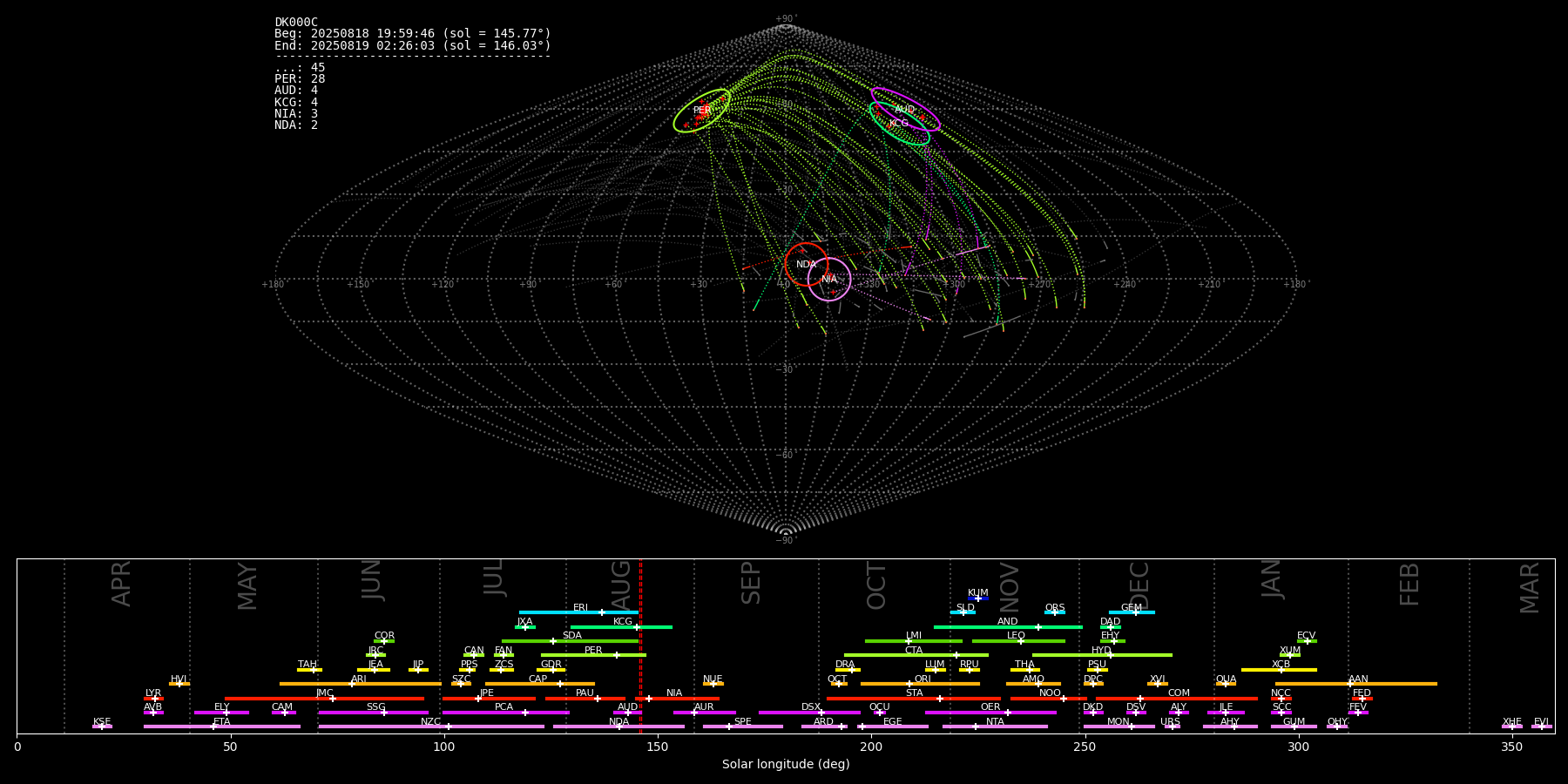Screen dimensions: 1568x784
Task: Click the -90 declination label on sky map
Action: coord(785,540)
